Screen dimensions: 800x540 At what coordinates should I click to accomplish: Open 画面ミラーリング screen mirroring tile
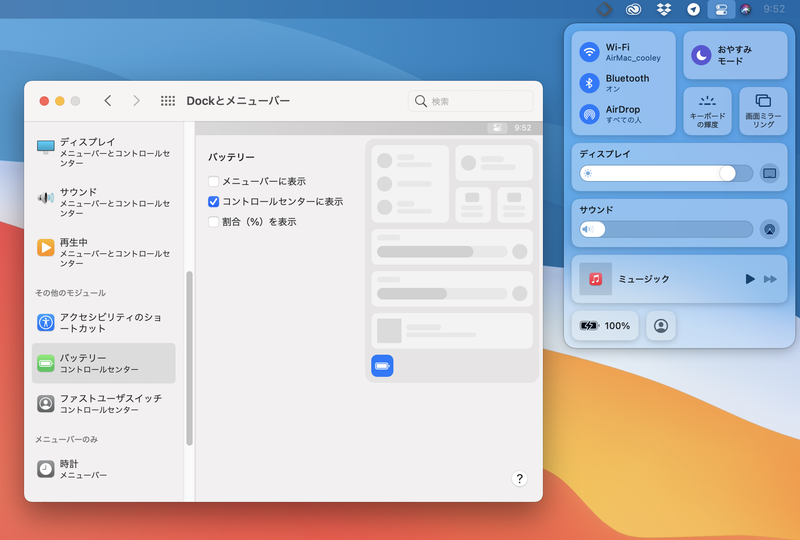click(763, 111)
